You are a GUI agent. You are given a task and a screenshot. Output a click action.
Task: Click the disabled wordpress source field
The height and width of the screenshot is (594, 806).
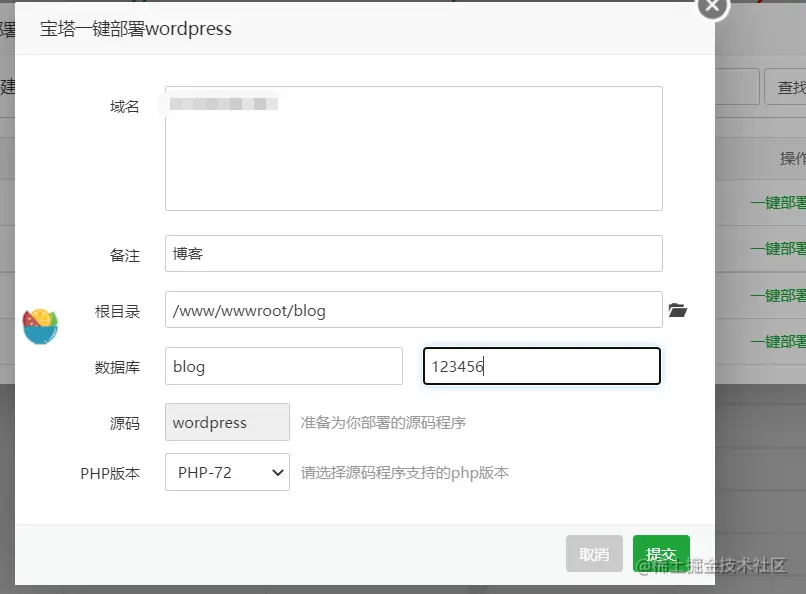(227, 422)
